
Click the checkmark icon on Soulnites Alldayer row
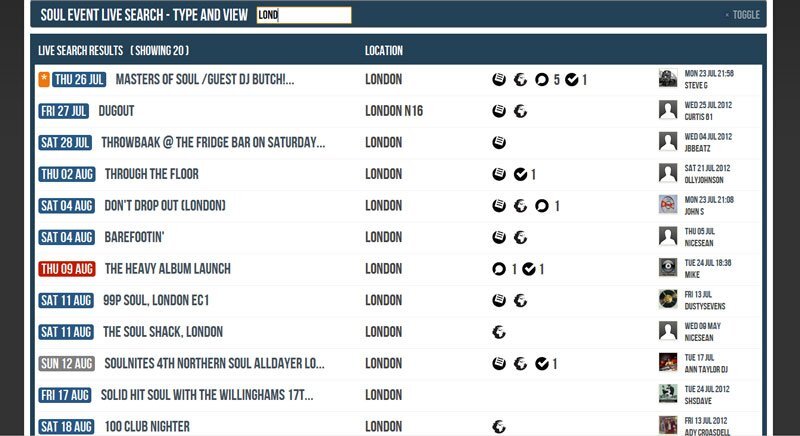pos(541,364)
